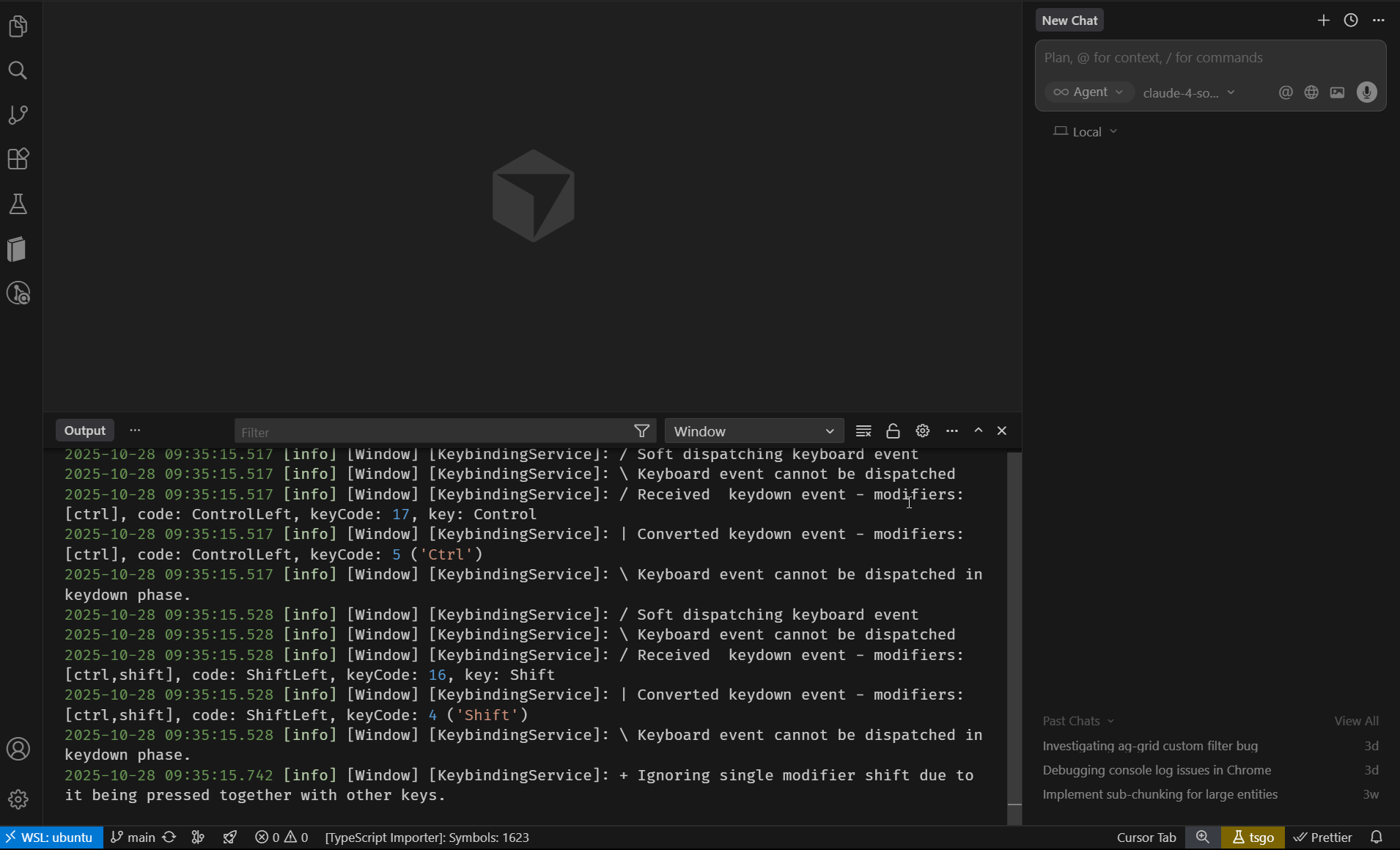Open the Source Control view
The image size is (1400, 850).
point(18,114)
